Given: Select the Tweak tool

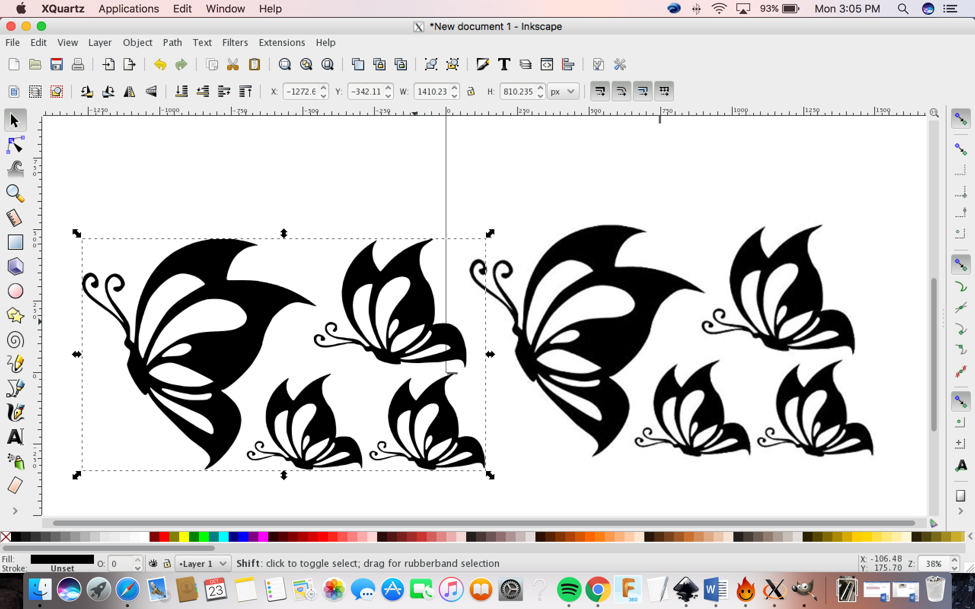Looking at the screenshot, I should point(15,169).
